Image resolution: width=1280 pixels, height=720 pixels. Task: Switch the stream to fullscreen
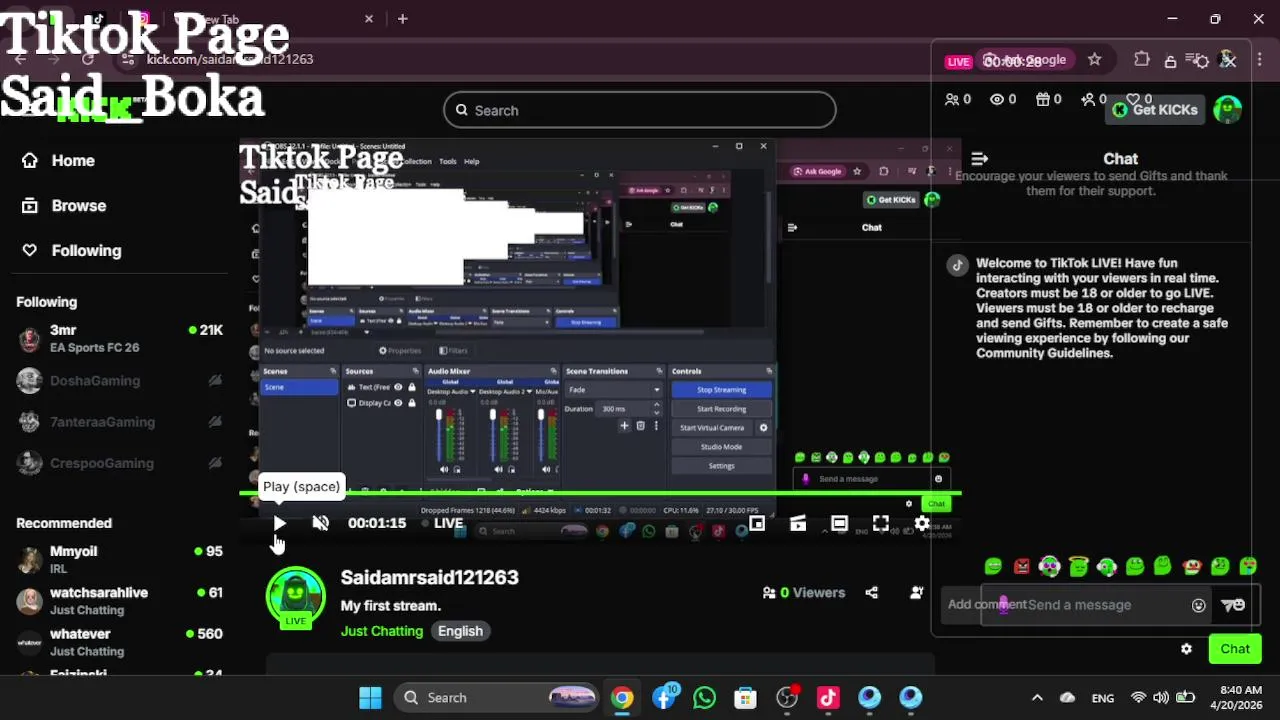click(x=880, y=523)
